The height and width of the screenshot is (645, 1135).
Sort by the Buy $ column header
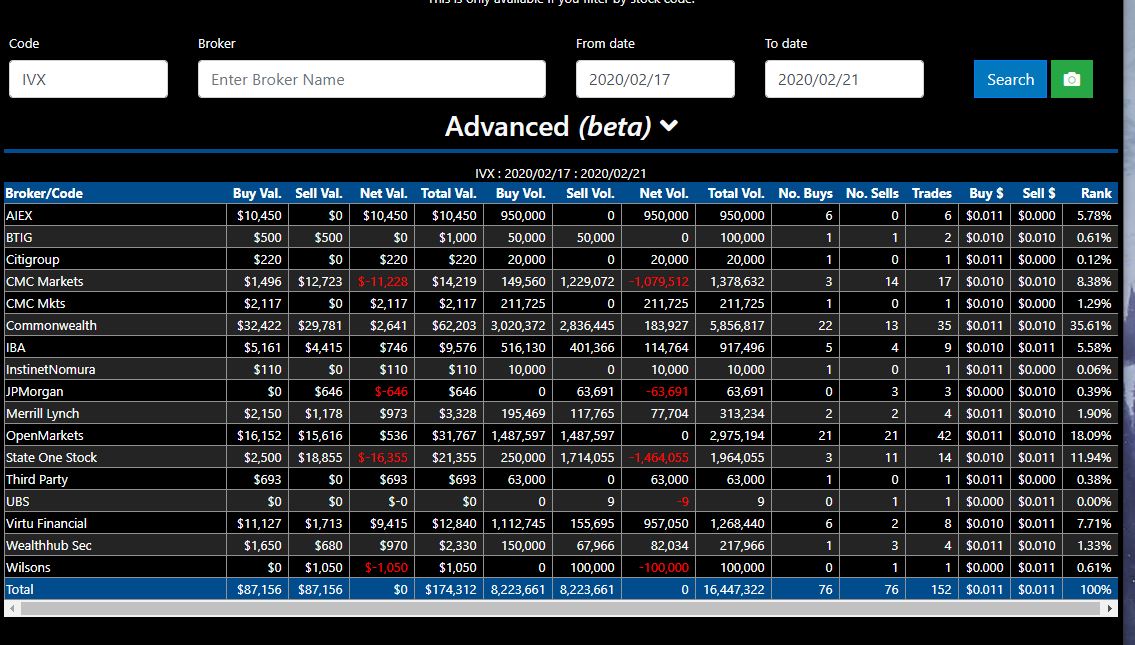pos(987,193)
